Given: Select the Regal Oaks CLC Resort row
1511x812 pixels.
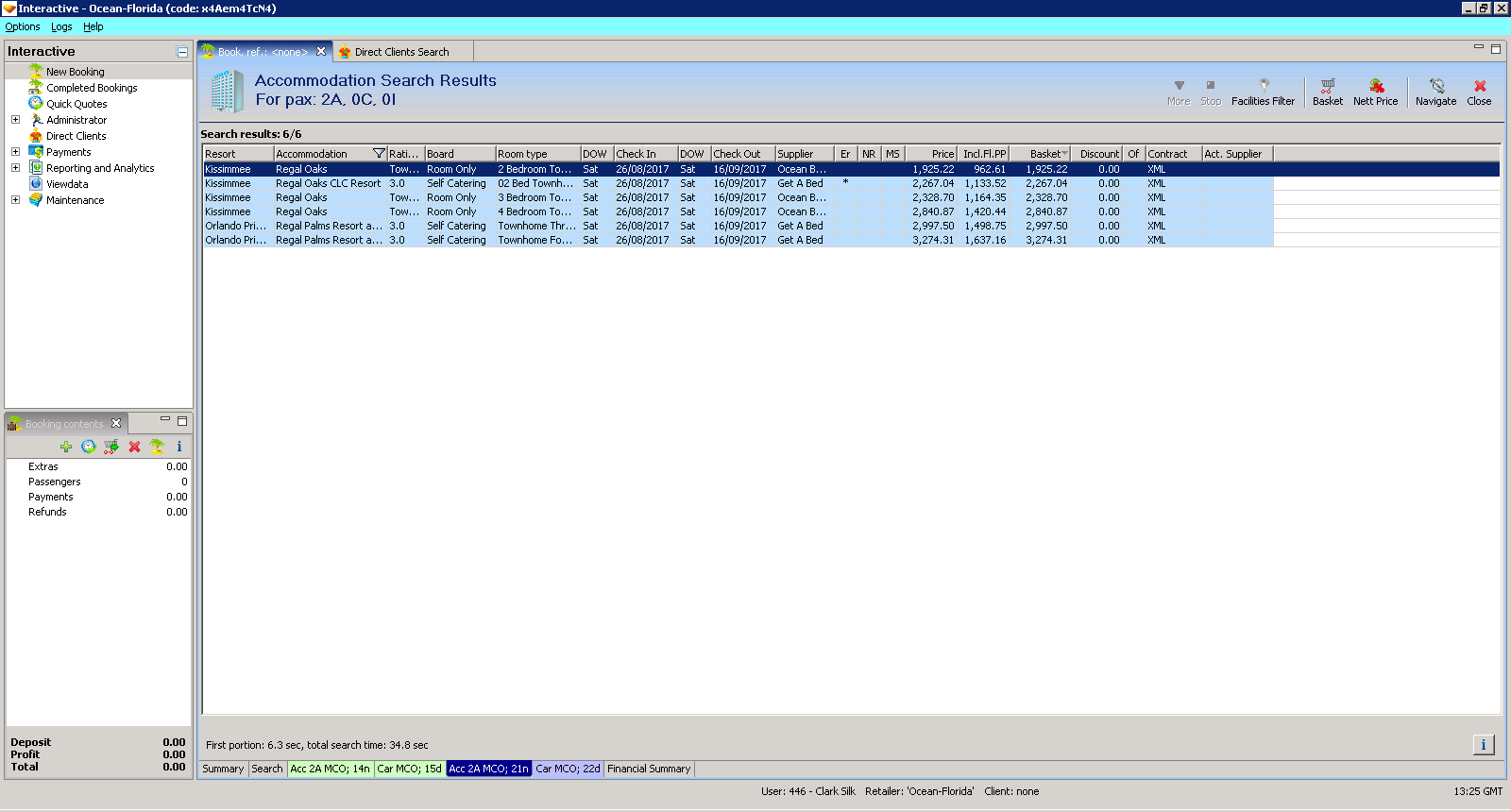Looking at the screenshot, I should (x=328, y=183).
